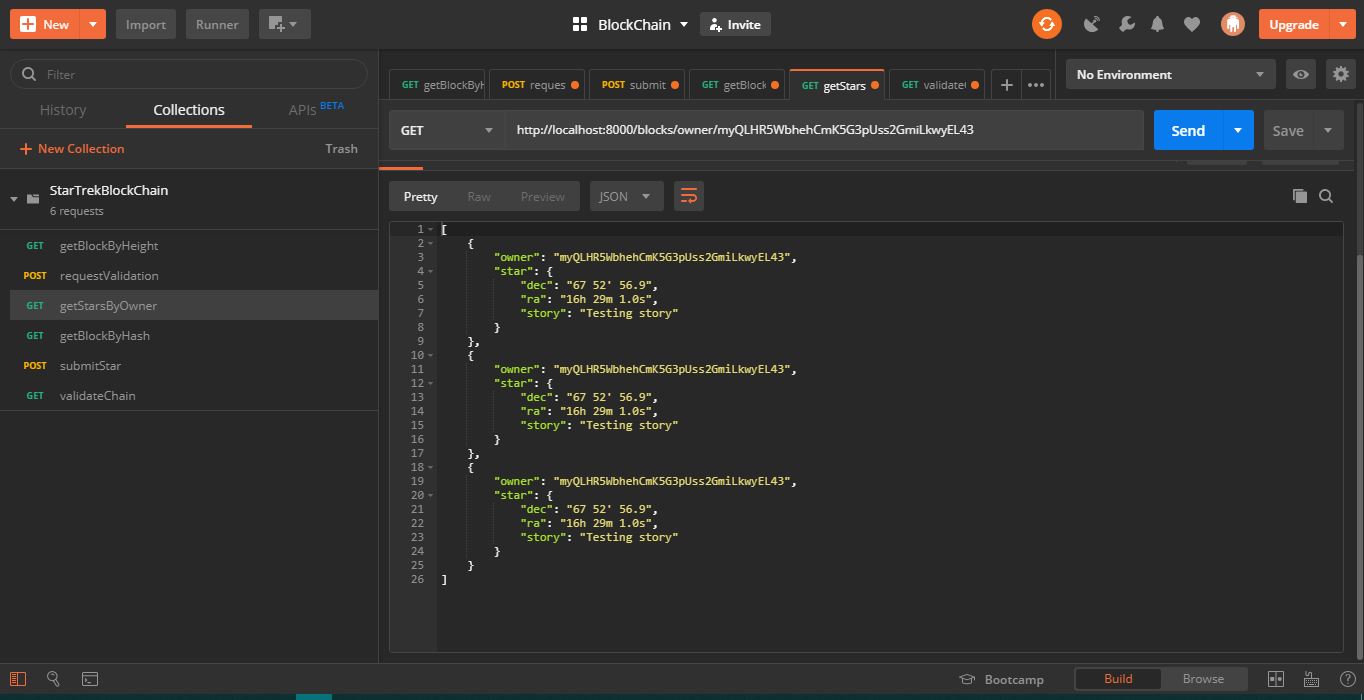Viewport: 1364px width, 700px height.
Task: Open the Upgrade dropdown arrow
Action: [1343, 24]
